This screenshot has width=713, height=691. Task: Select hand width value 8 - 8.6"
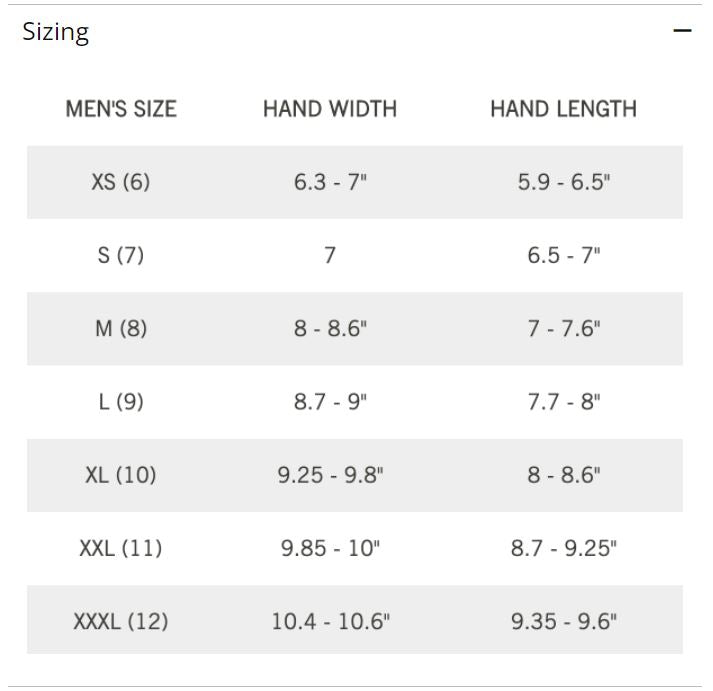tap(330, 328)
